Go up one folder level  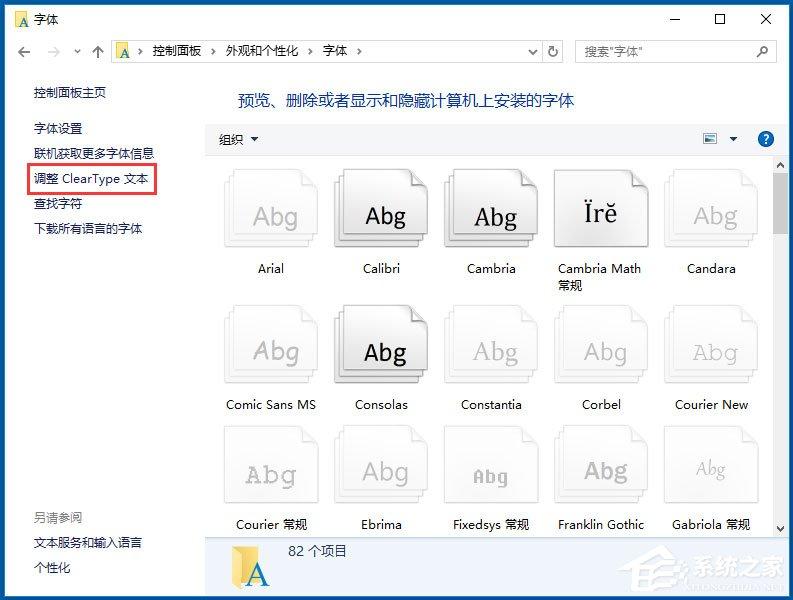pos(98,52)
